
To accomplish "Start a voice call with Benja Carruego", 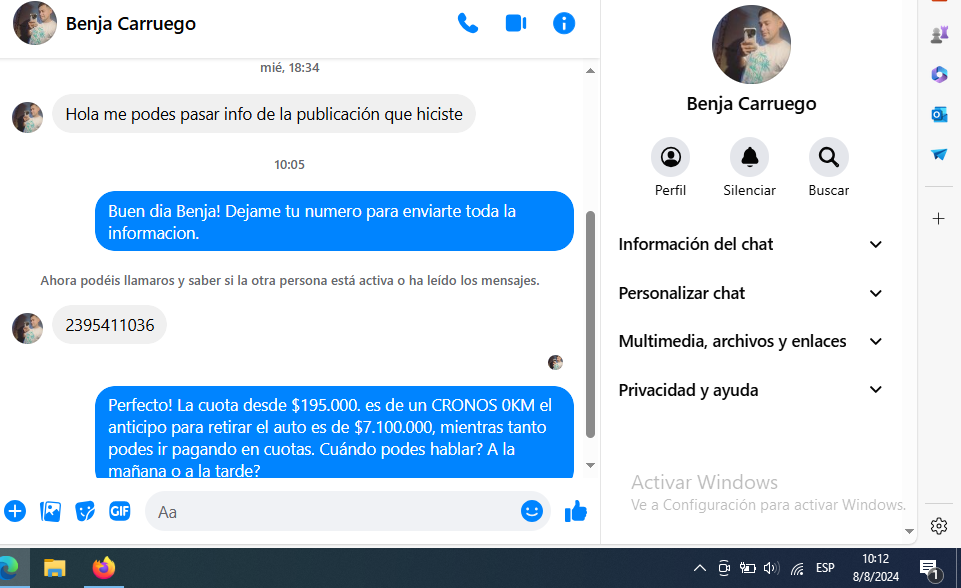I will pos(467,23).
